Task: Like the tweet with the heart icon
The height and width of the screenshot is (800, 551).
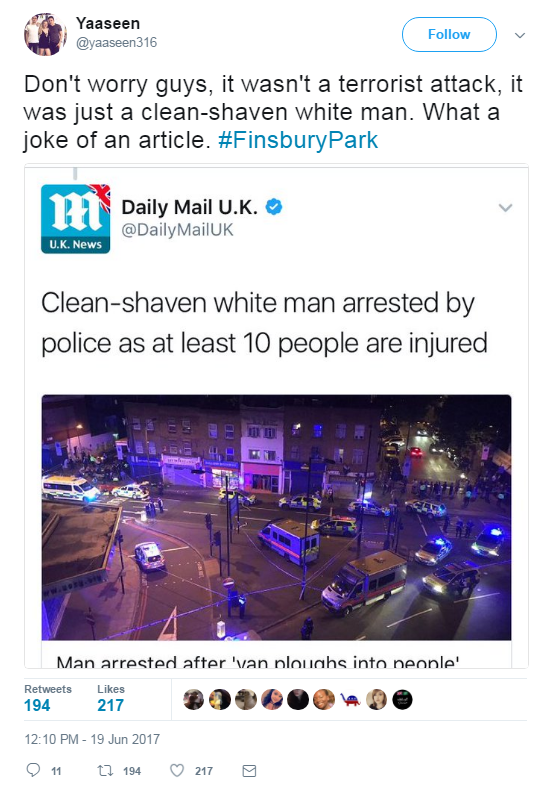Action: coord(177,770)
